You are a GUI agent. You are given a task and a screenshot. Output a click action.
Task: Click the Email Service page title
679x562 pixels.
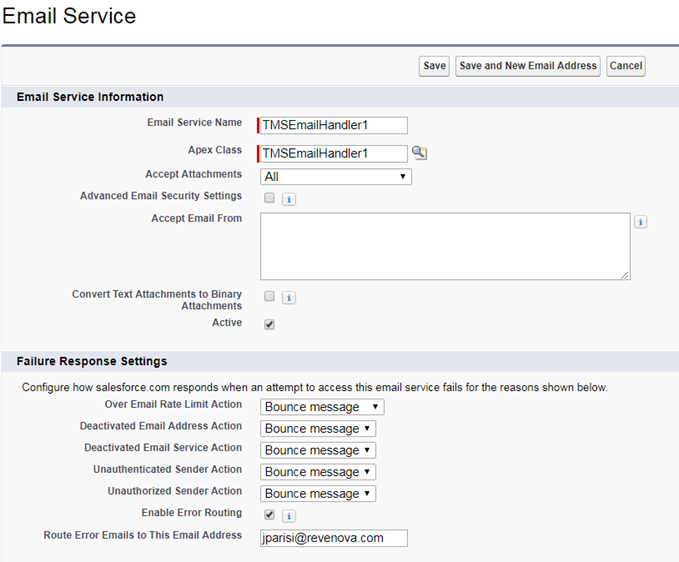pyautogui.click(x=69, y=16)
